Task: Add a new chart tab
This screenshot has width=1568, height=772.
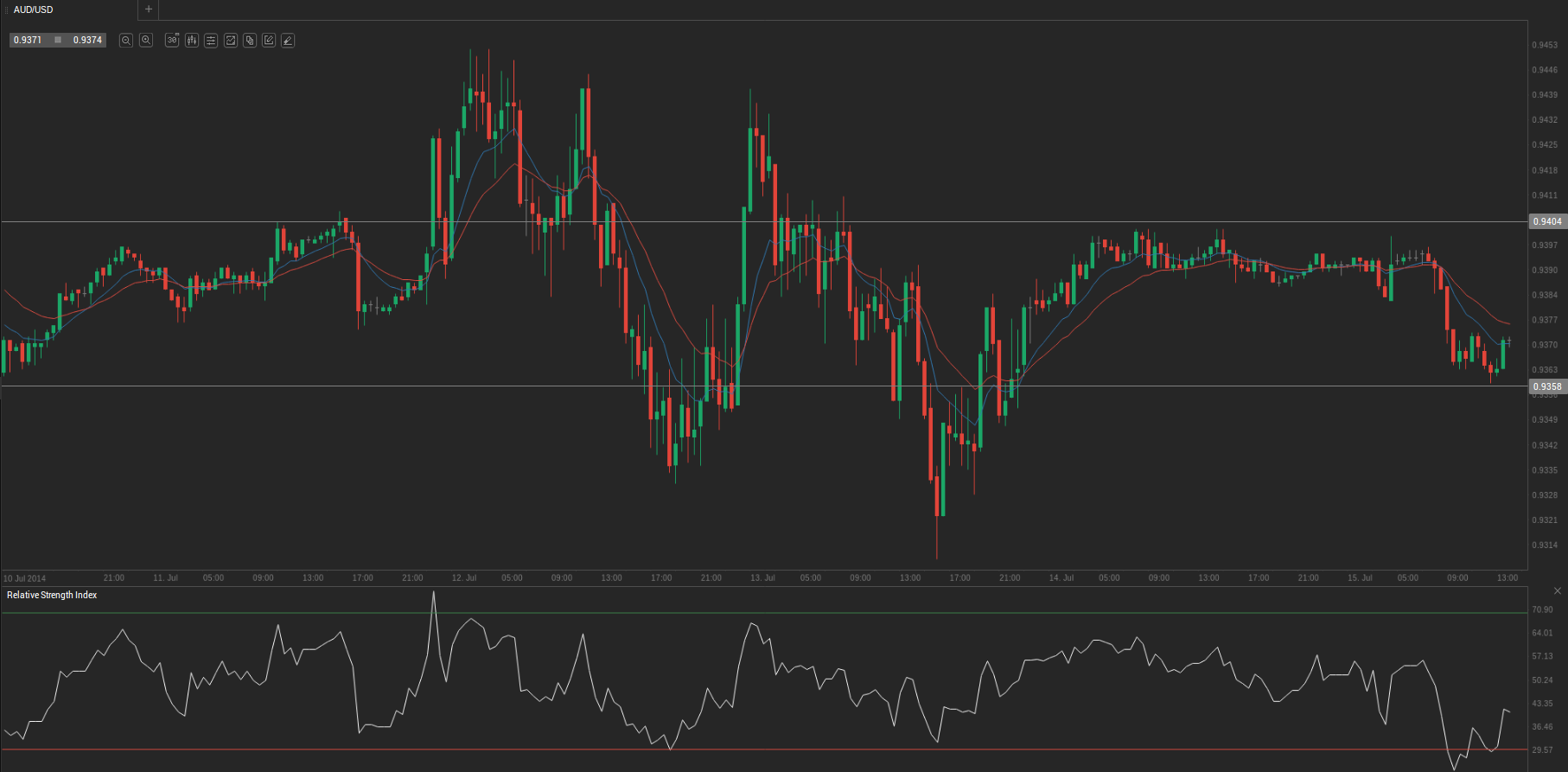Action: (x=149, y=10)
